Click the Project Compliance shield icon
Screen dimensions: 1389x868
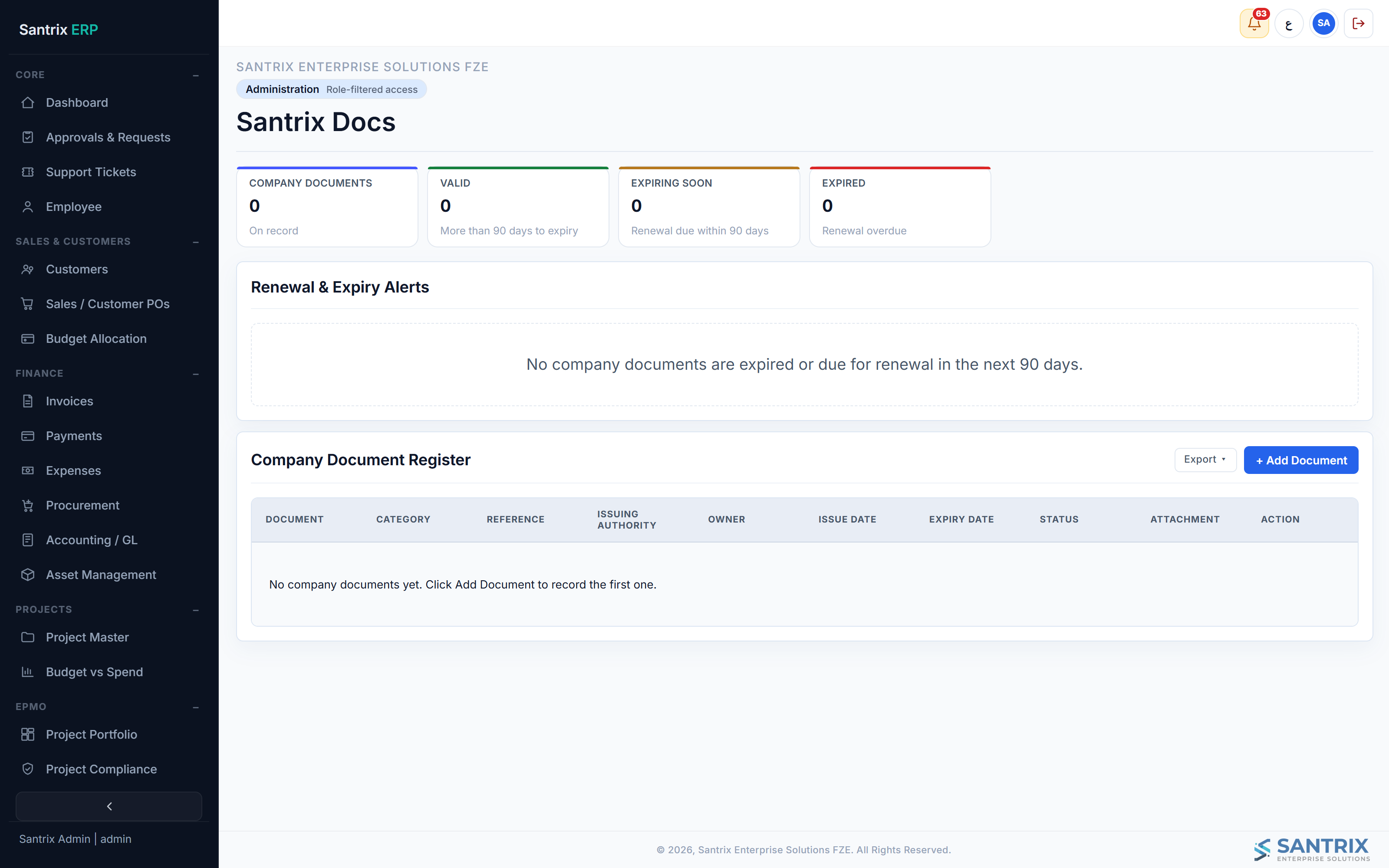click(27, 769)
